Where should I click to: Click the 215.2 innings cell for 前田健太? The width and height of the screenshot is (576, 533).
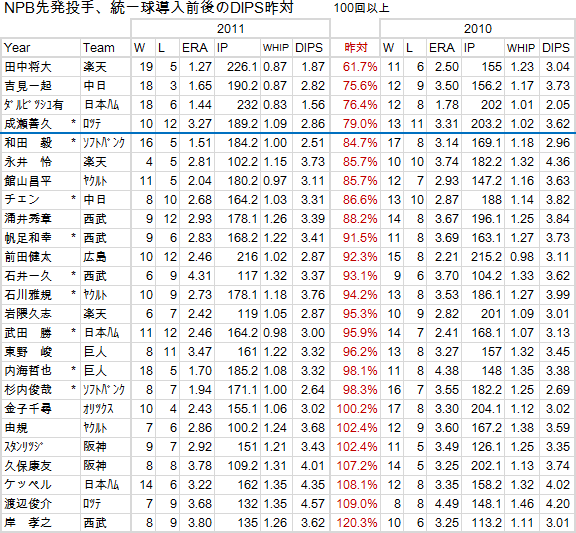pos(483,257)
